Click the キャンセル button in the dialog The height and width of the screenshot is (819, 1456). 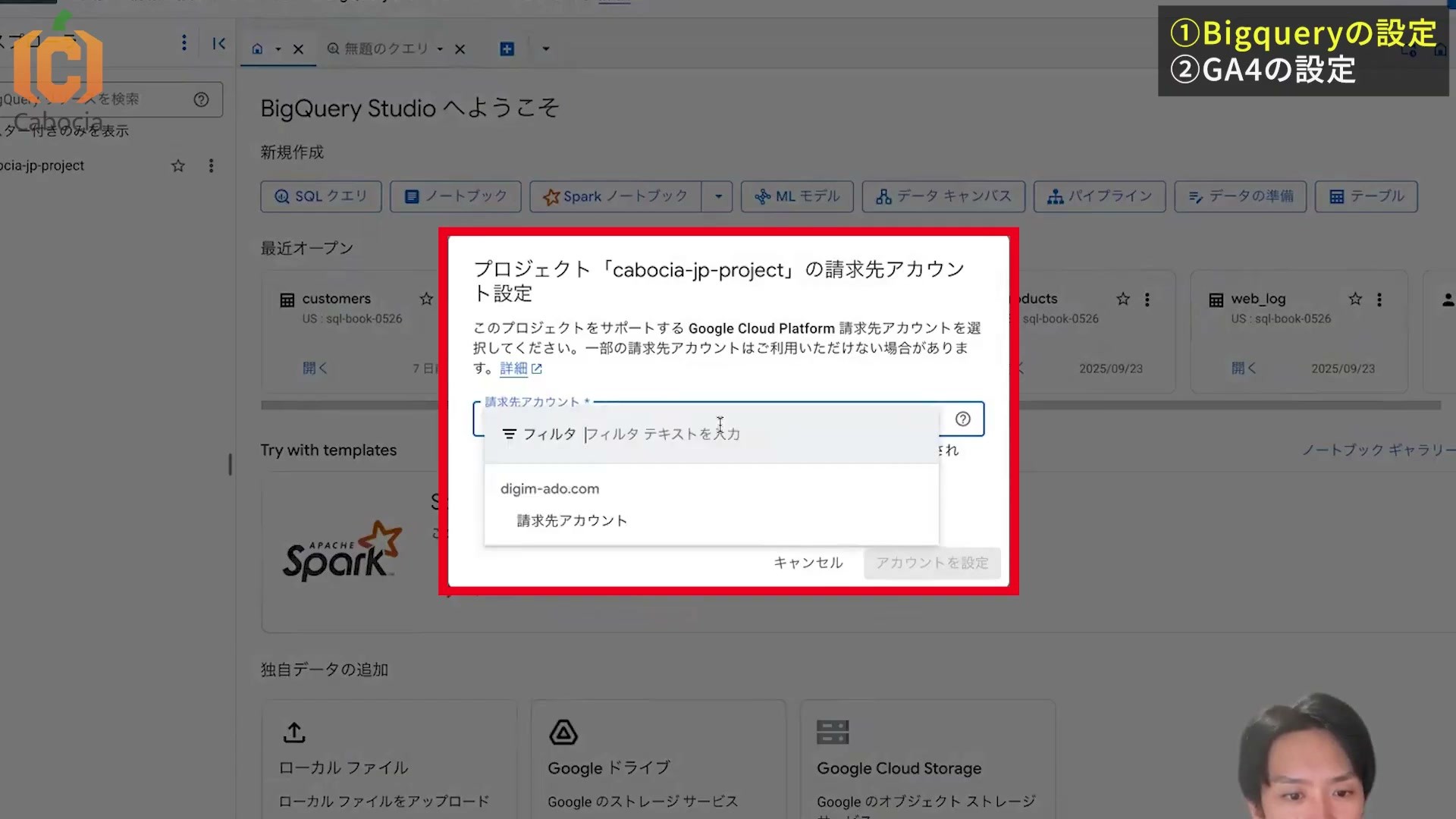[x=808, y=563]
